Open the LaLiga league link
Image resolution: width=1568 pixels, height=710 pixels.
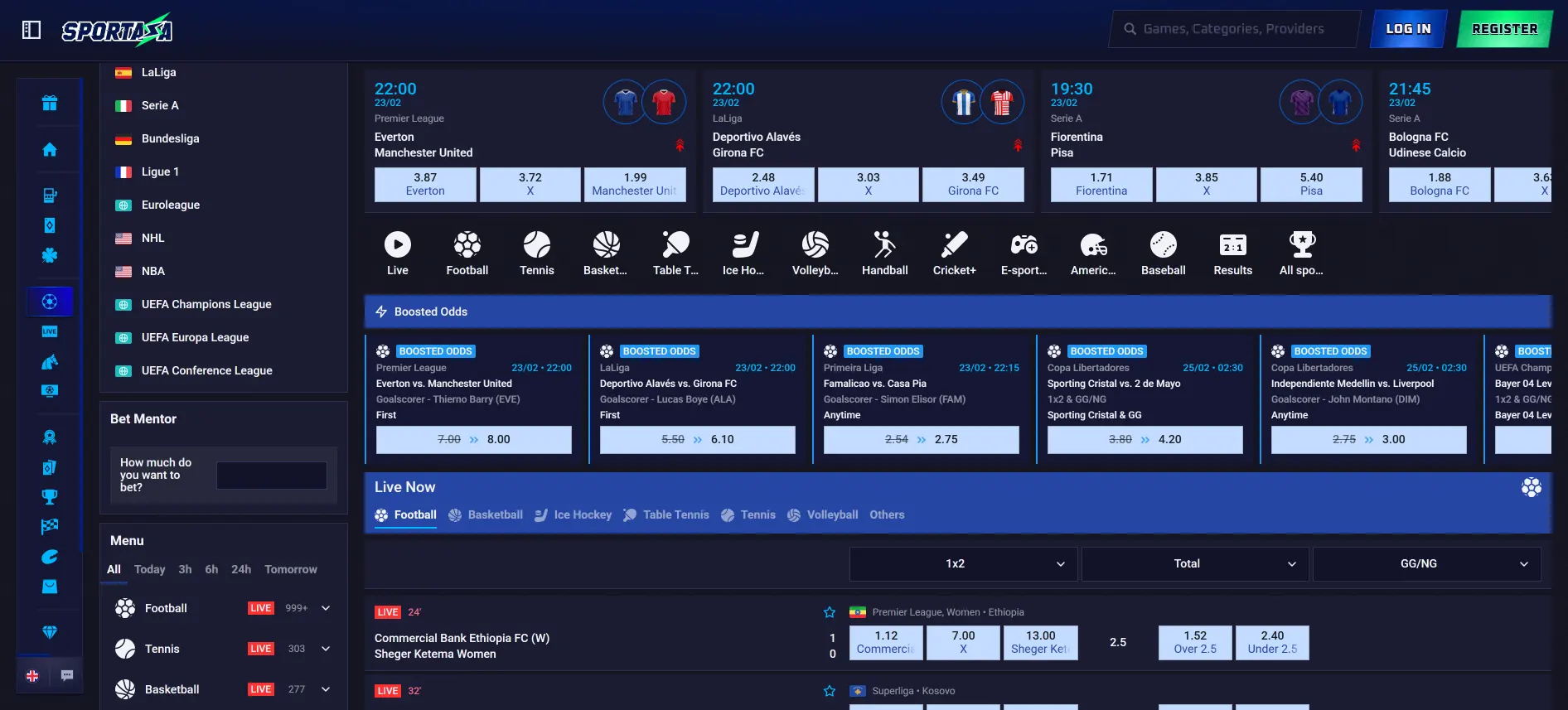click(158, 73)
